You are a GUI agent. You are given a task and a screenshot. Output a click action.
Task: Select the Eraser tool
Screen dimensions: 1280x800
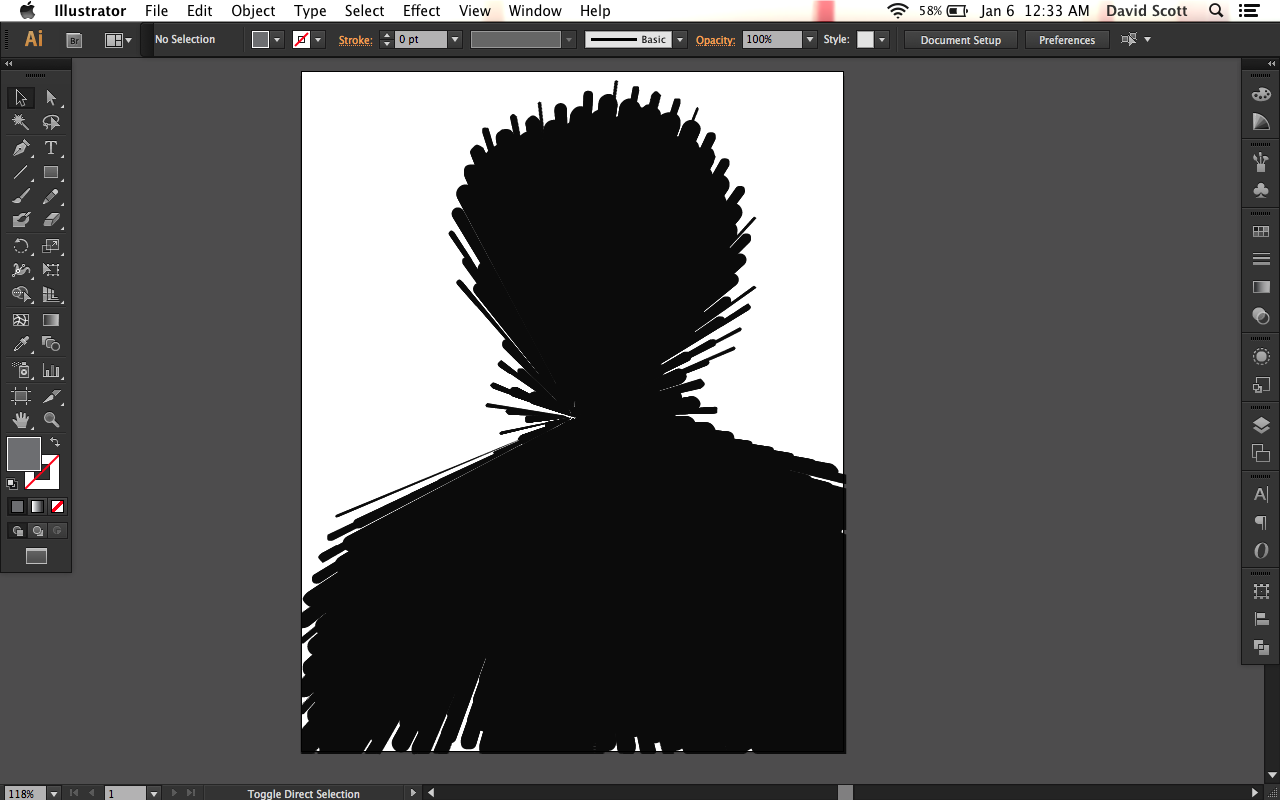(51, 221)
